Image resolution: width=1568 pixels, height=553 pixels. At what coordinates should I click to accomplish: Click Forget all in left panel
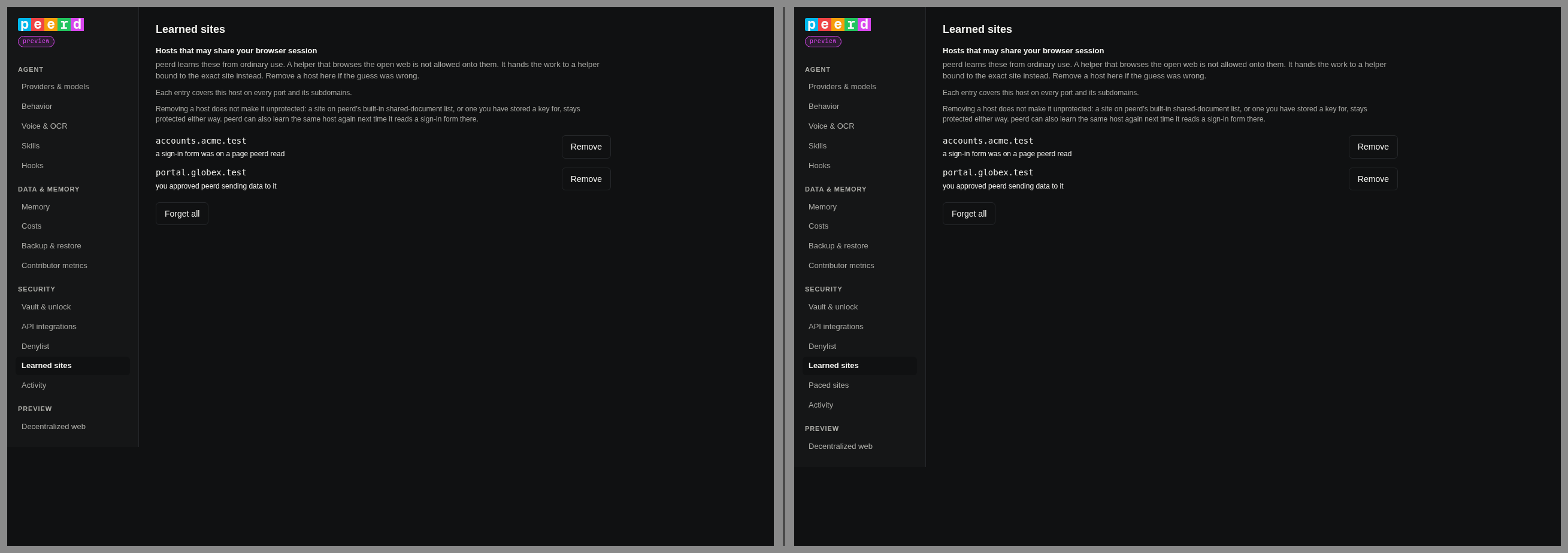point(182,214)
